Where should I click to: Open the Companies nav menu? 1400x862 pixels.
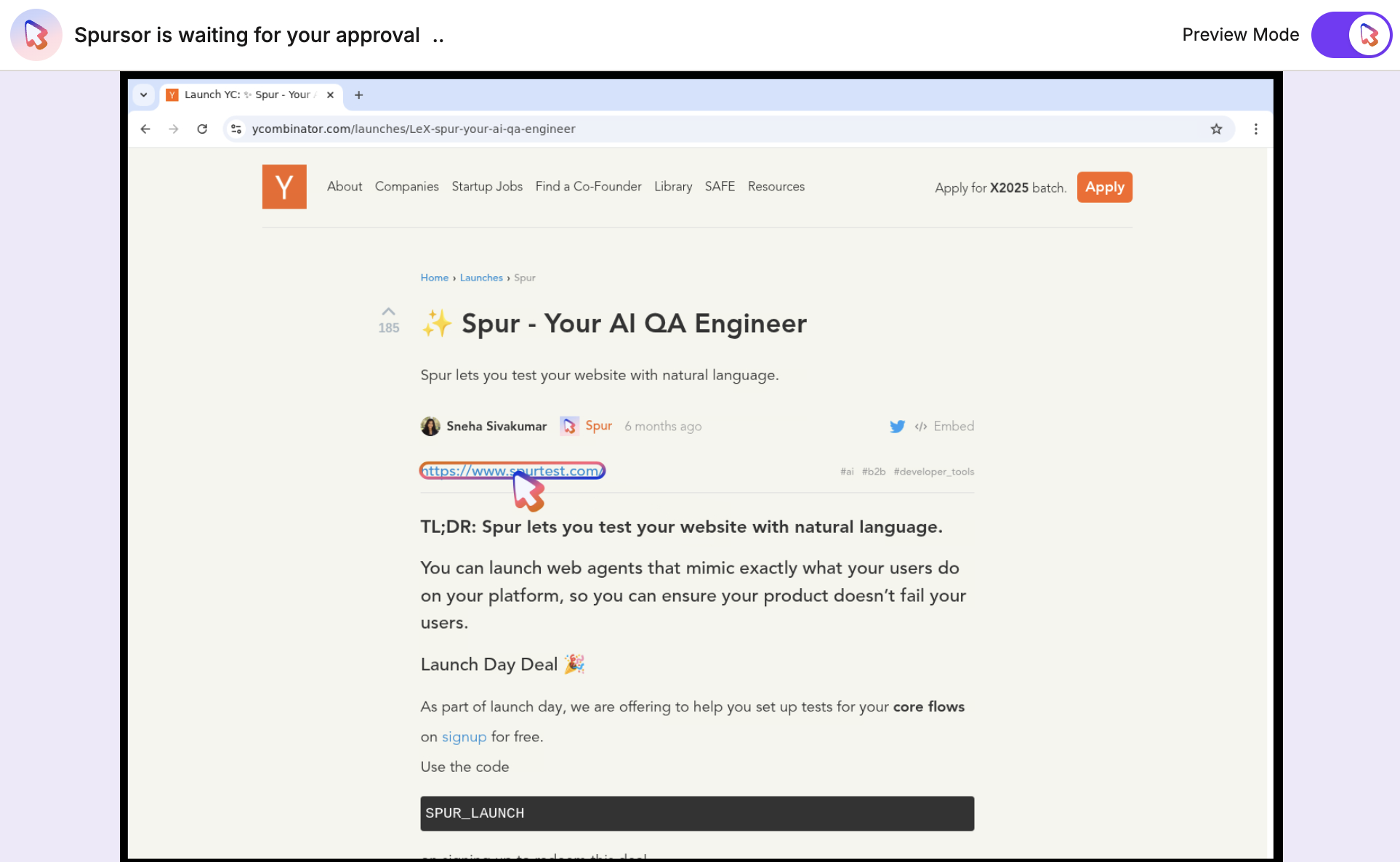pyautogui.click(x=406, y=187)
